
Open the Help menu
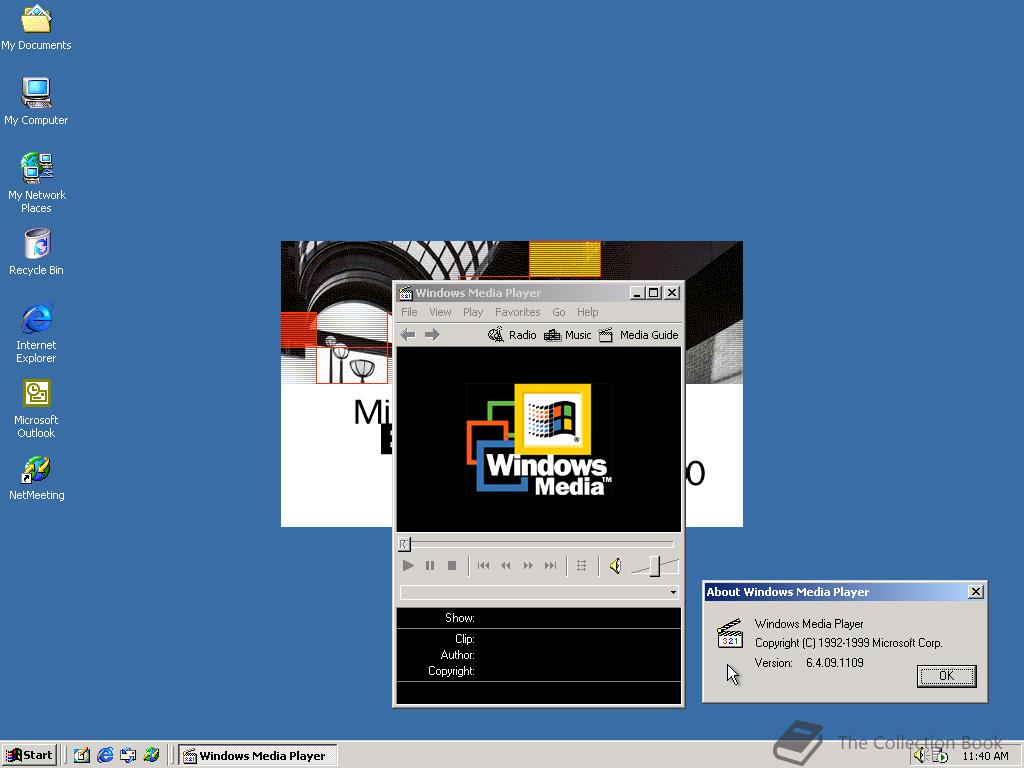[x=587, y=312]
